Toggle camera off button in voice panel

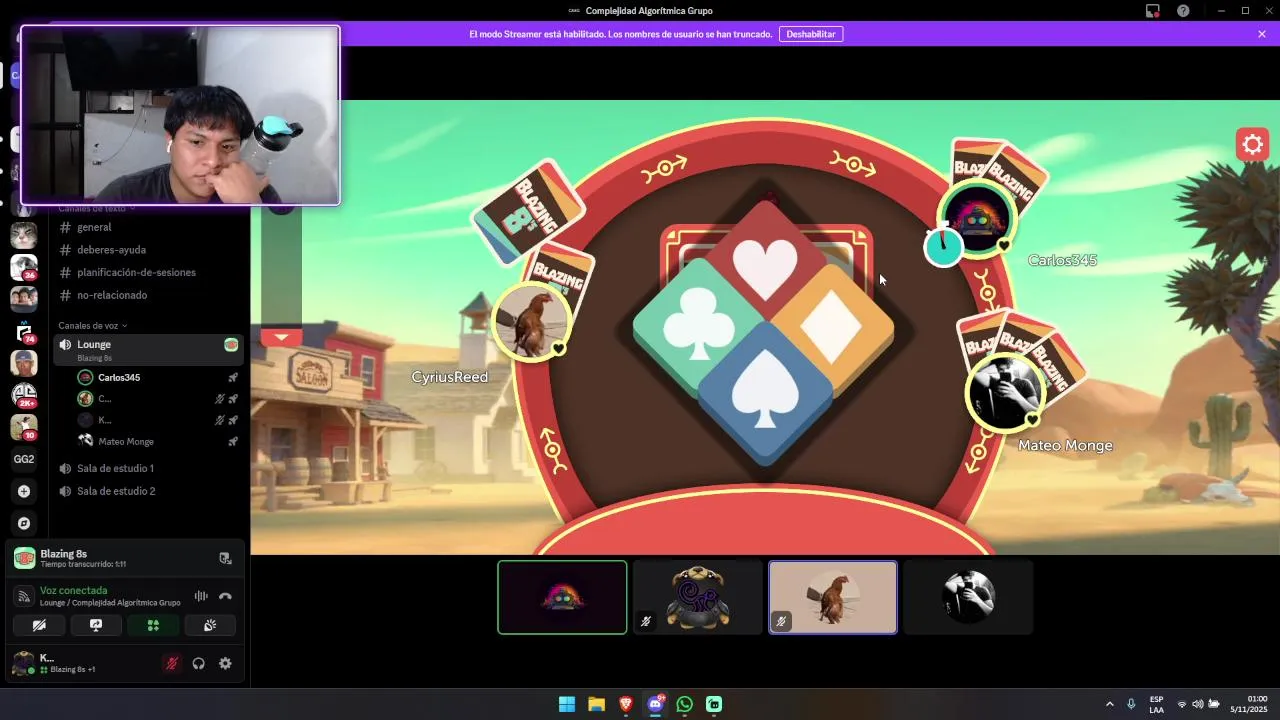click(39, 625)
